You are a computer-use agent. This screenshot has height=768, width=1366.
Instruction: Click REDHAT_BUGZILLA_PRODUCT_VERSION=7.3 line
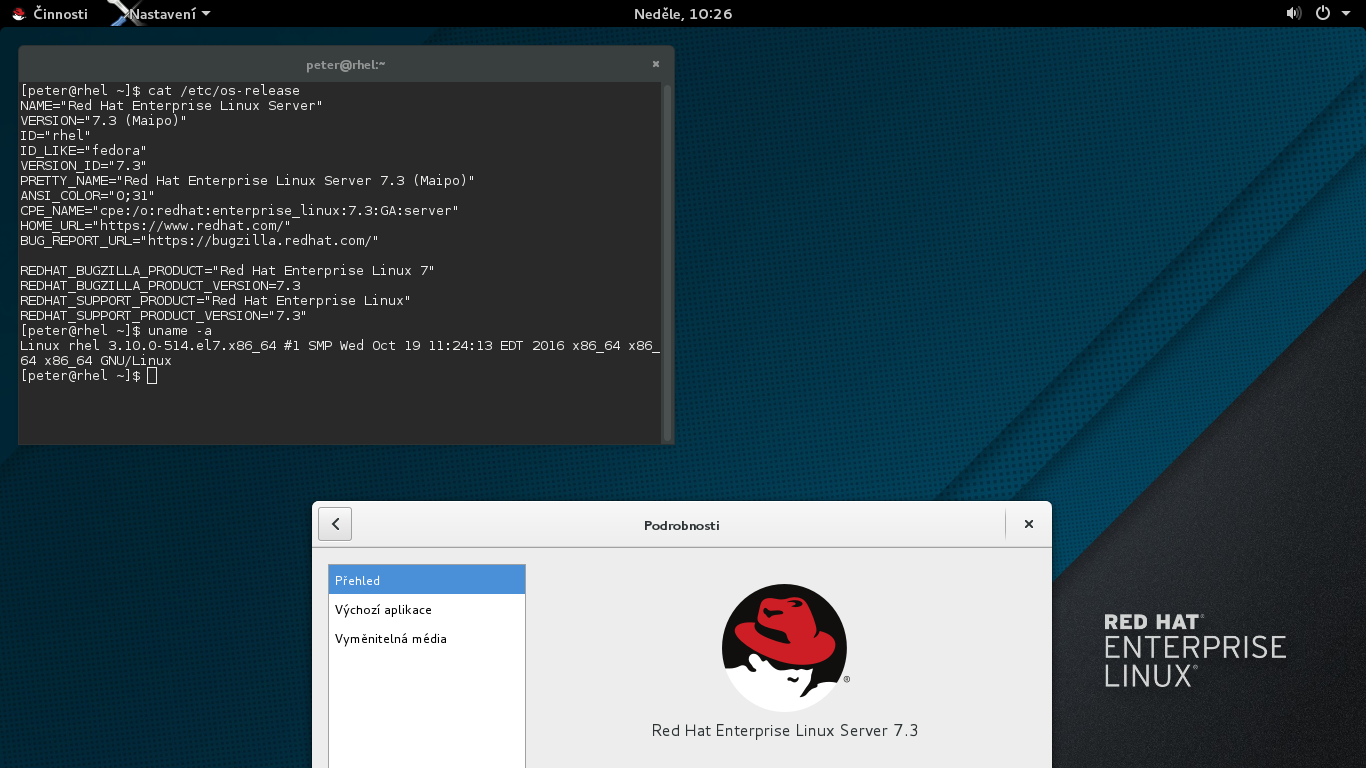(x=160, y=285)
